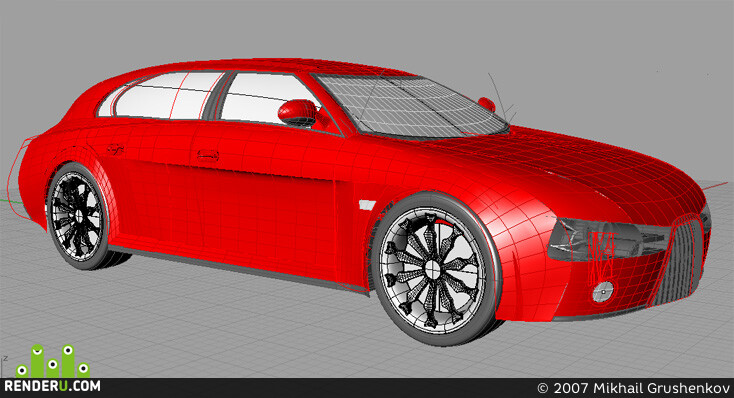Screen dimensions: 734x398
Task: Click the driver side mirror
Action: (x=298, y=113)
